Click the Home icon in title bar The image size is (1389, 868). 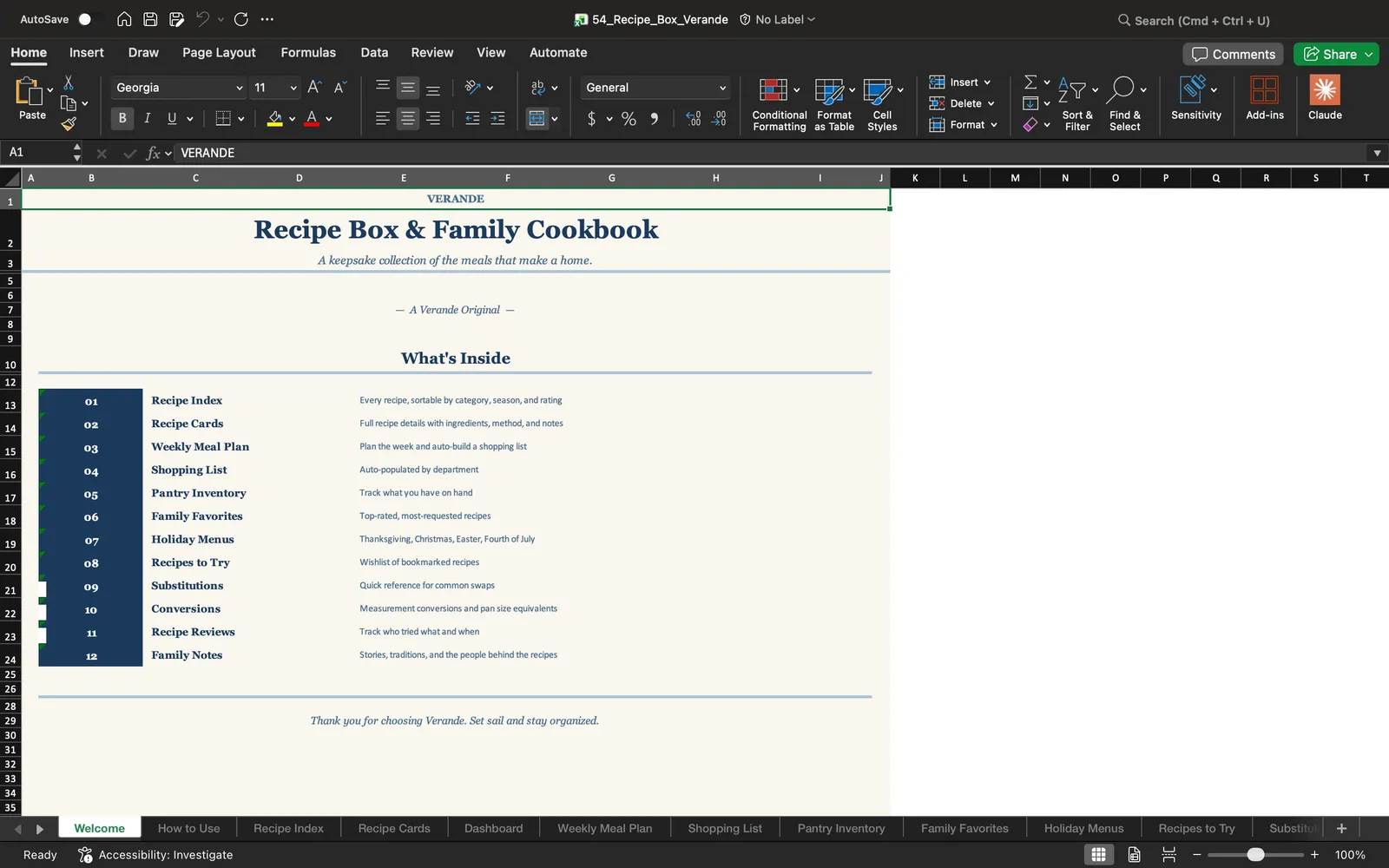click(x=124, y=19)
